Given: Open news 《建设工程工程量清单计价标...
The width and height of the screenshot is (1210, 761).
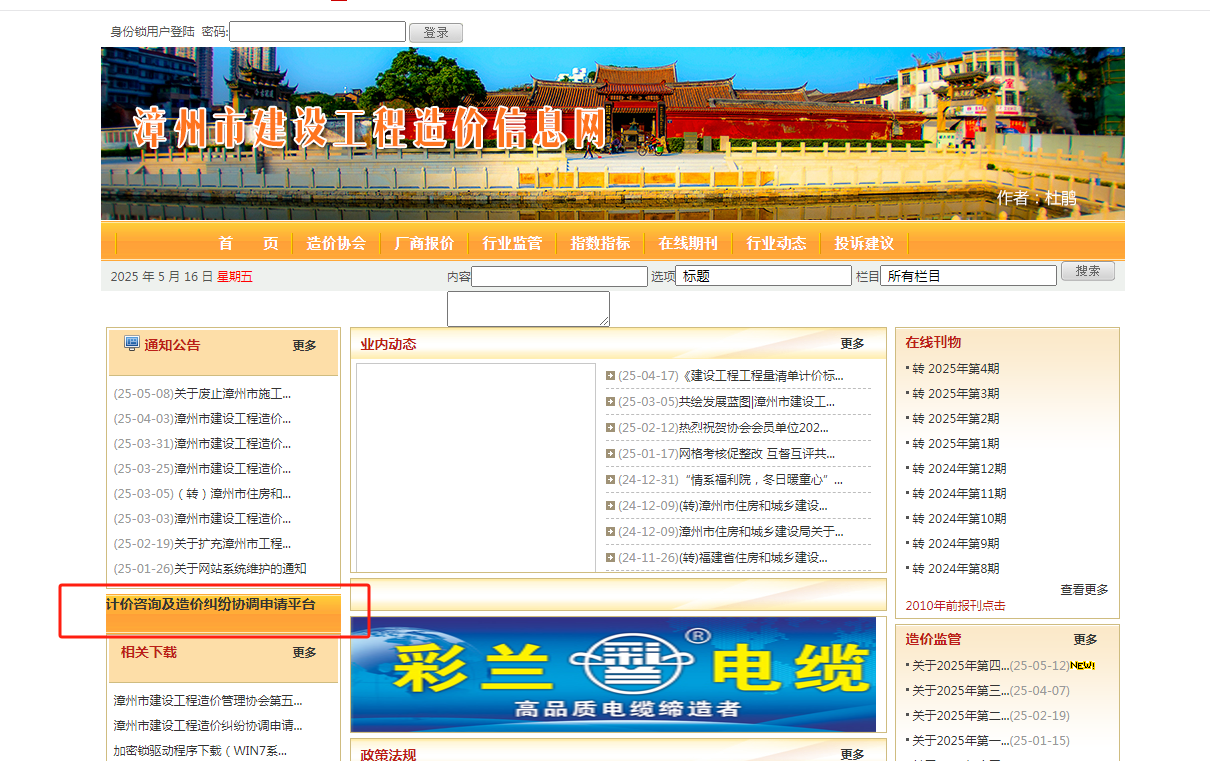Looking at the screenshot, I should (763, 376).
